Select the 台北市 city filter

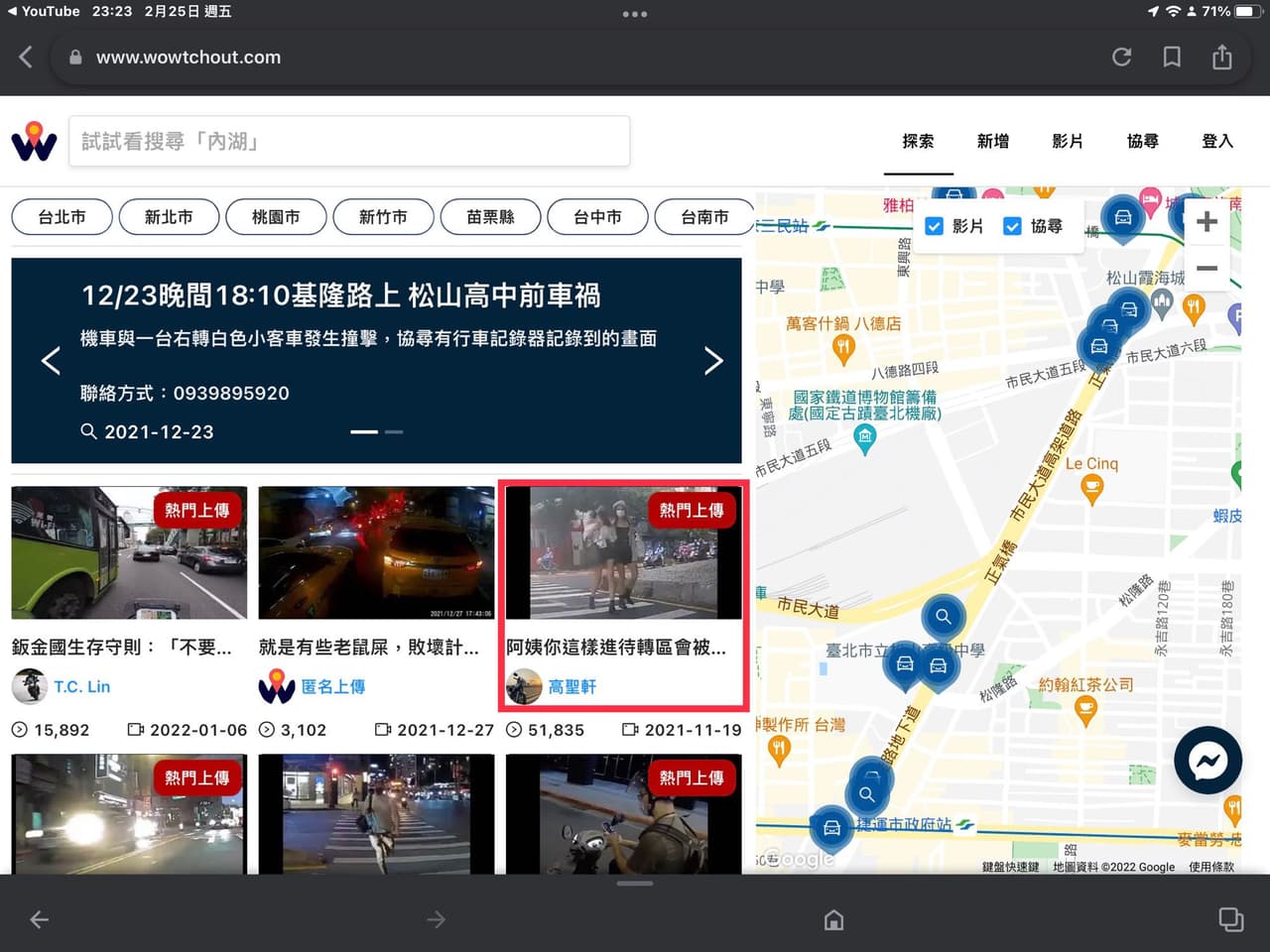click(x=62, y=217)
